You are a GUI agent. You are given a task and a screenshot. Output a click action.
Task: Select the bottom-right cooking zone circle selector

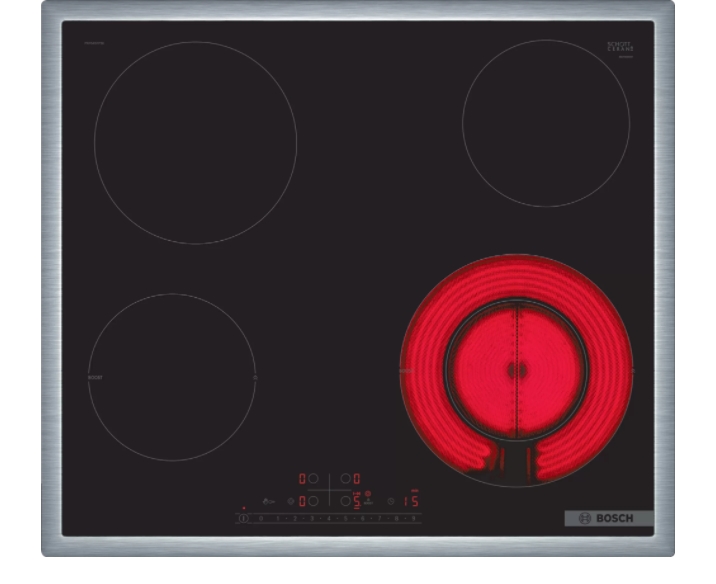(x=344, y=501)
